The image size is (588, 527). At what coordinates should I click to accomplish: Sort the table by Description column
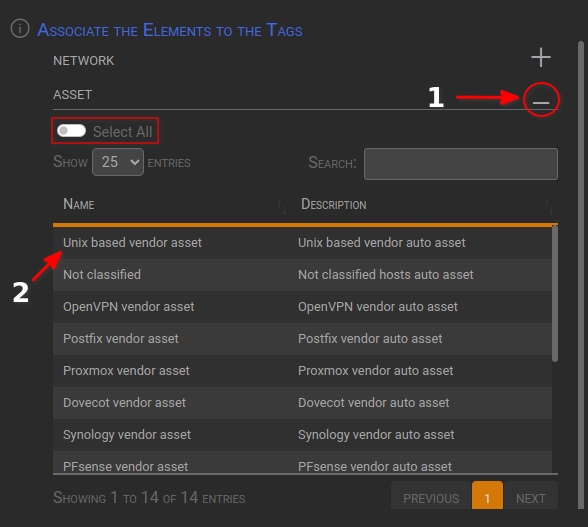tap(424, 205)
